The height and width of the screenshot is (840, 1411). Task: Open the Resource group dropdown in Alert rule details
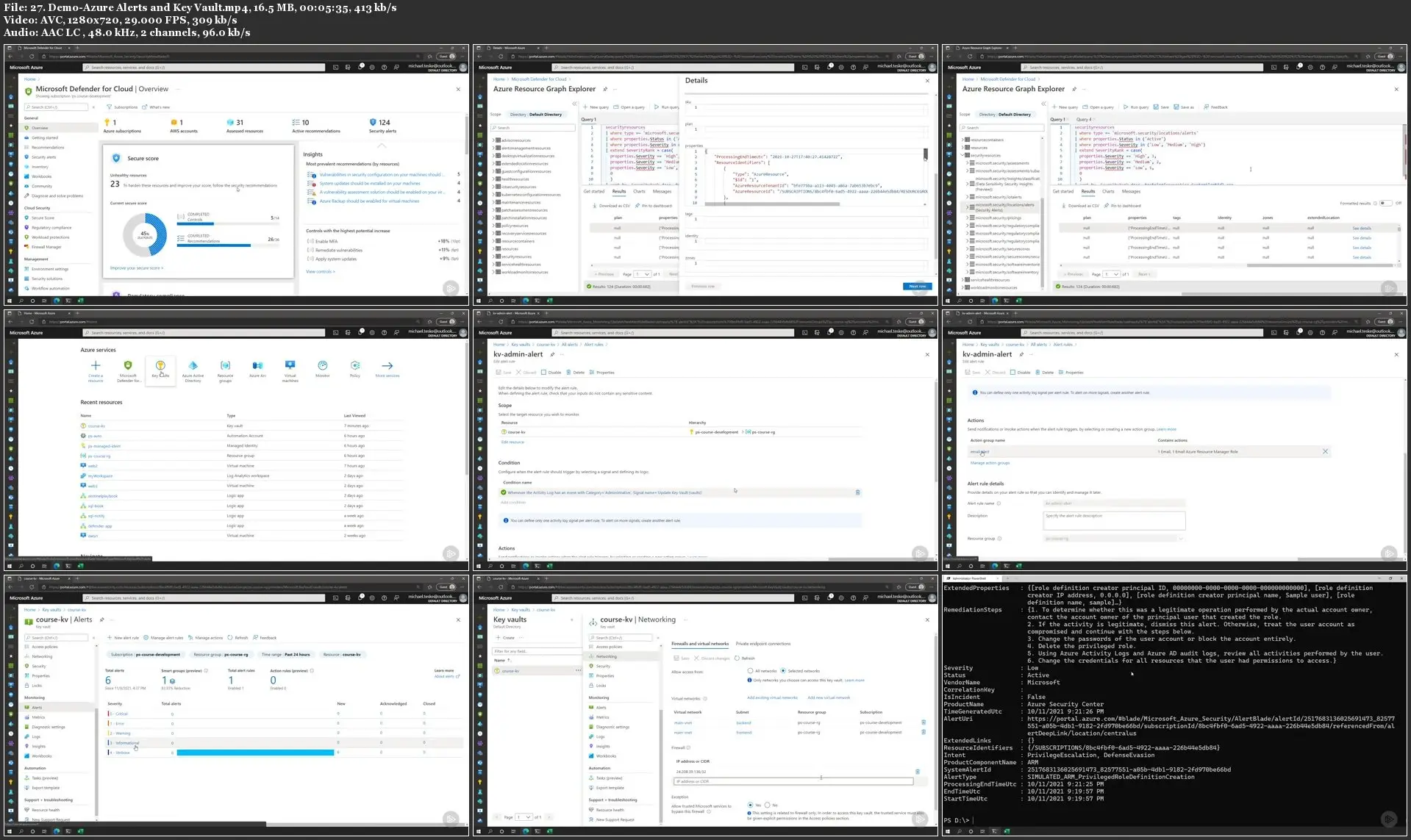(1113, 539)
